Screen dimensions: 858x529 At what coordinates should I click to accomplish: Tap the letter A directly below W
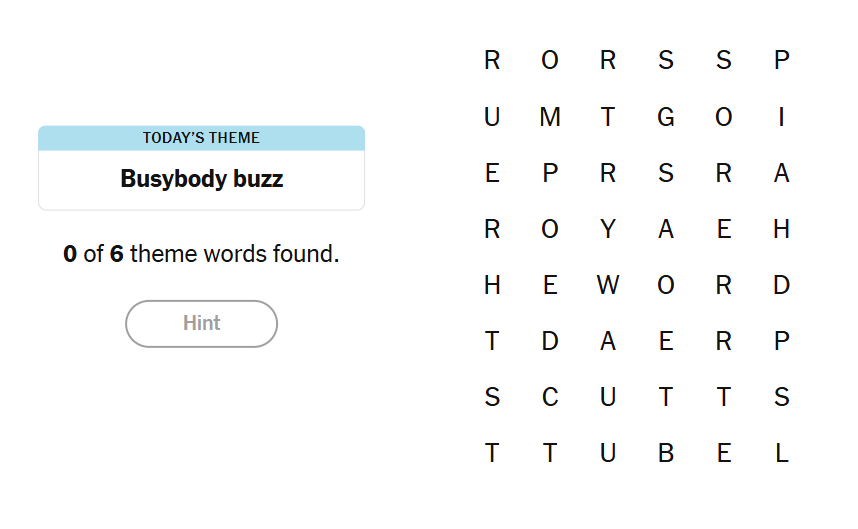point(608,342)
